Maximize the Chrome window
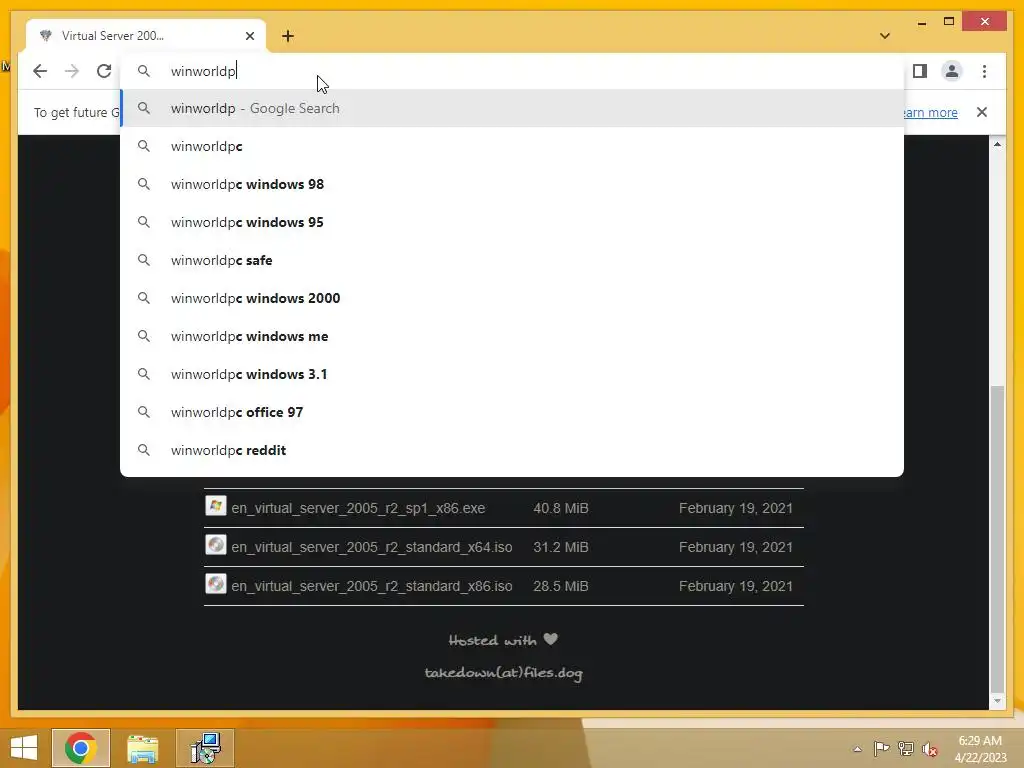The height and width of the screenshot is (768, 1024). [949, 22]
